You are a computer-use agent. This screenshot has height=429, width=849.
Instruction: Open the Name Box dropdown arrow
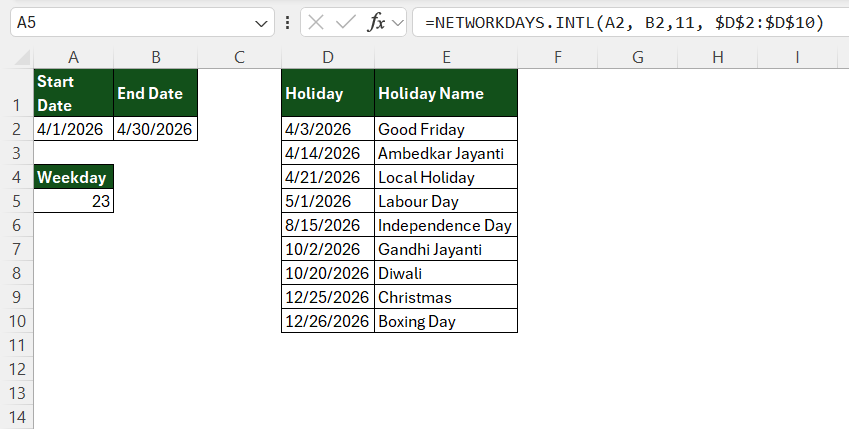[261, 23]
